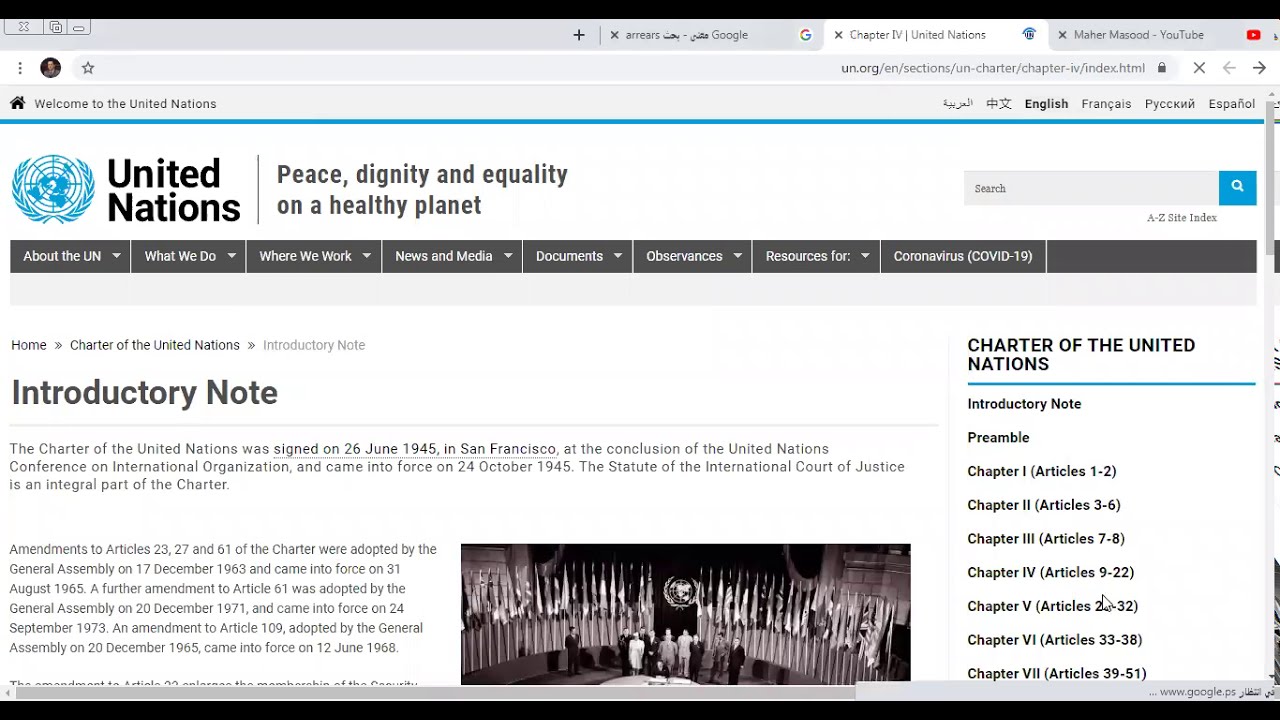Open Chapter III (Articles 7-8)

[1046, 539]
